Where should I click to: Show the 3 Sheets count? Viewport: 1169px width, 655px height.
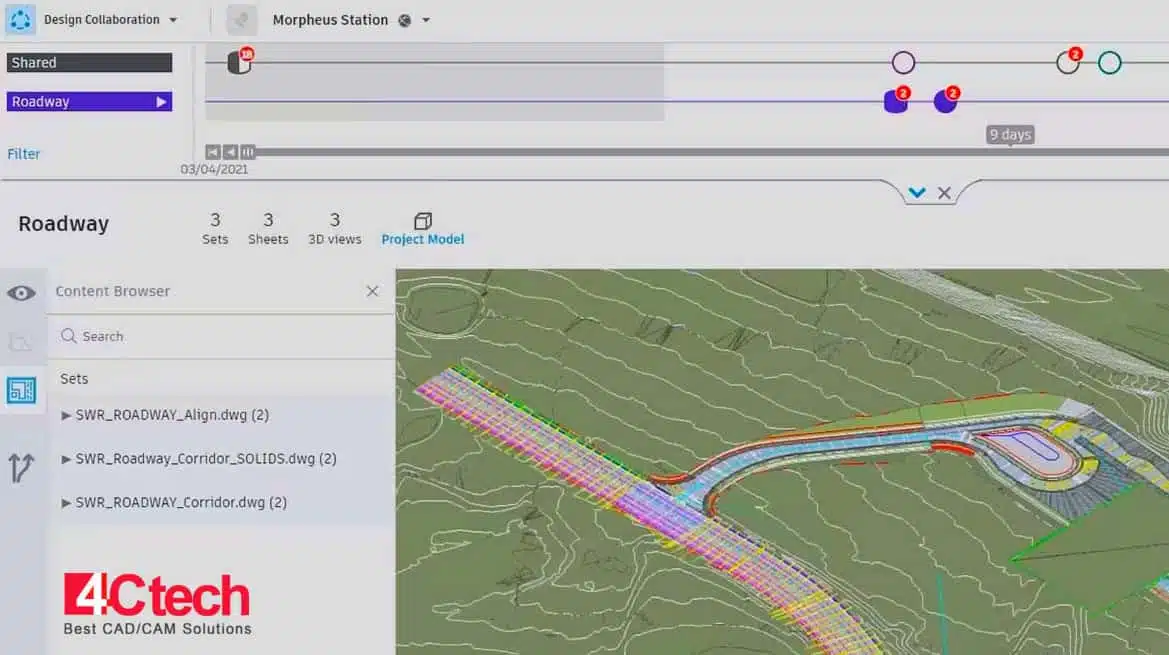click(268, 228)
